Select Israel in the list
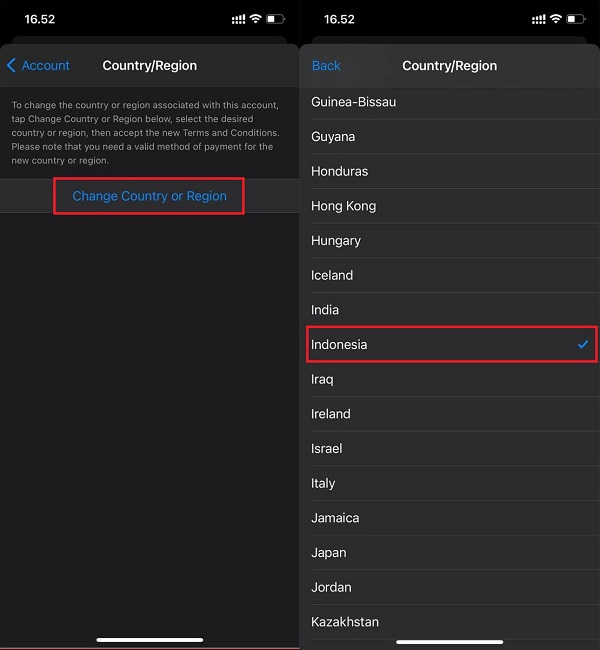 coord(327,449)
